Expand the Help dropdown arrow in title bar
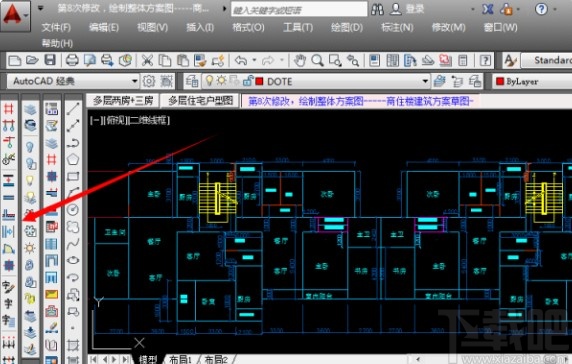Image resolution: width=572 pixels, height=364 pixels. [x=555, y=9]
